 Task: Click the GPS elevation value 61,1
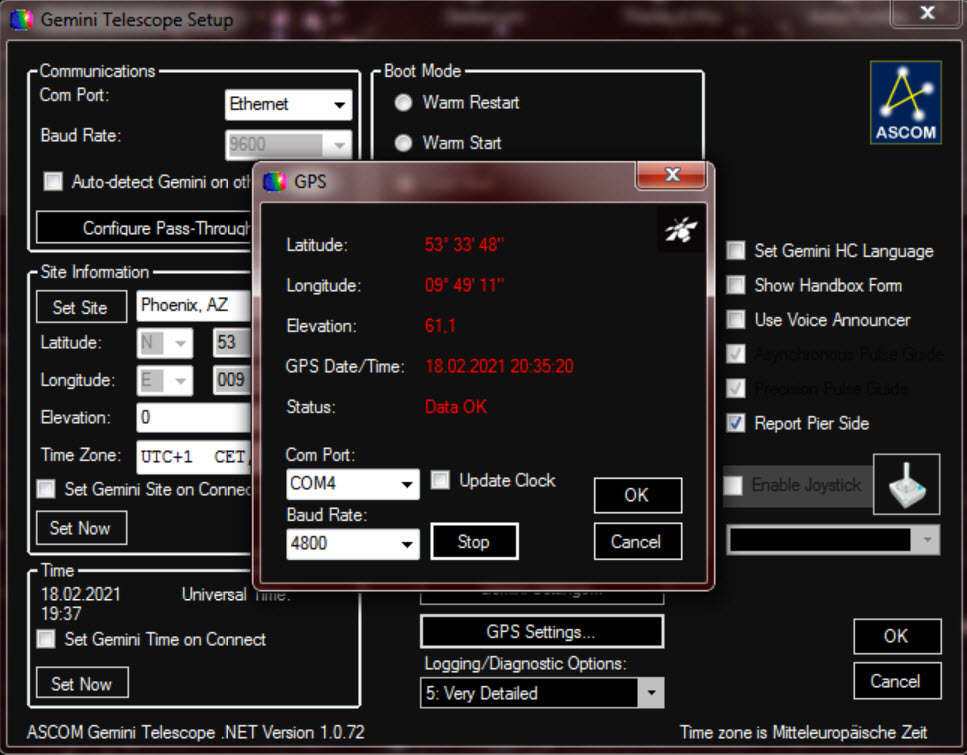tap(440, 326)
